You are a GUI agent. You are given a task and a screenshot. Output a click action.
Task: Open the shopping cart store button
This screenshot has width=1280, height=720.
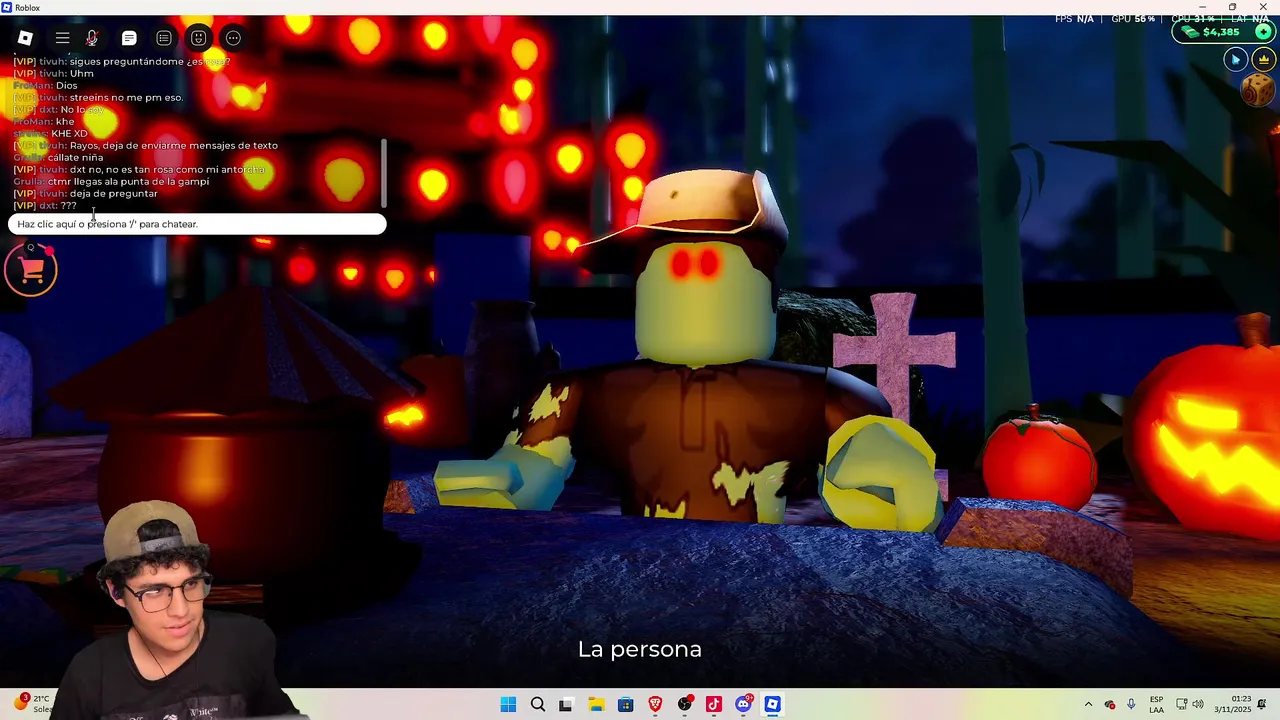[31, 269]
